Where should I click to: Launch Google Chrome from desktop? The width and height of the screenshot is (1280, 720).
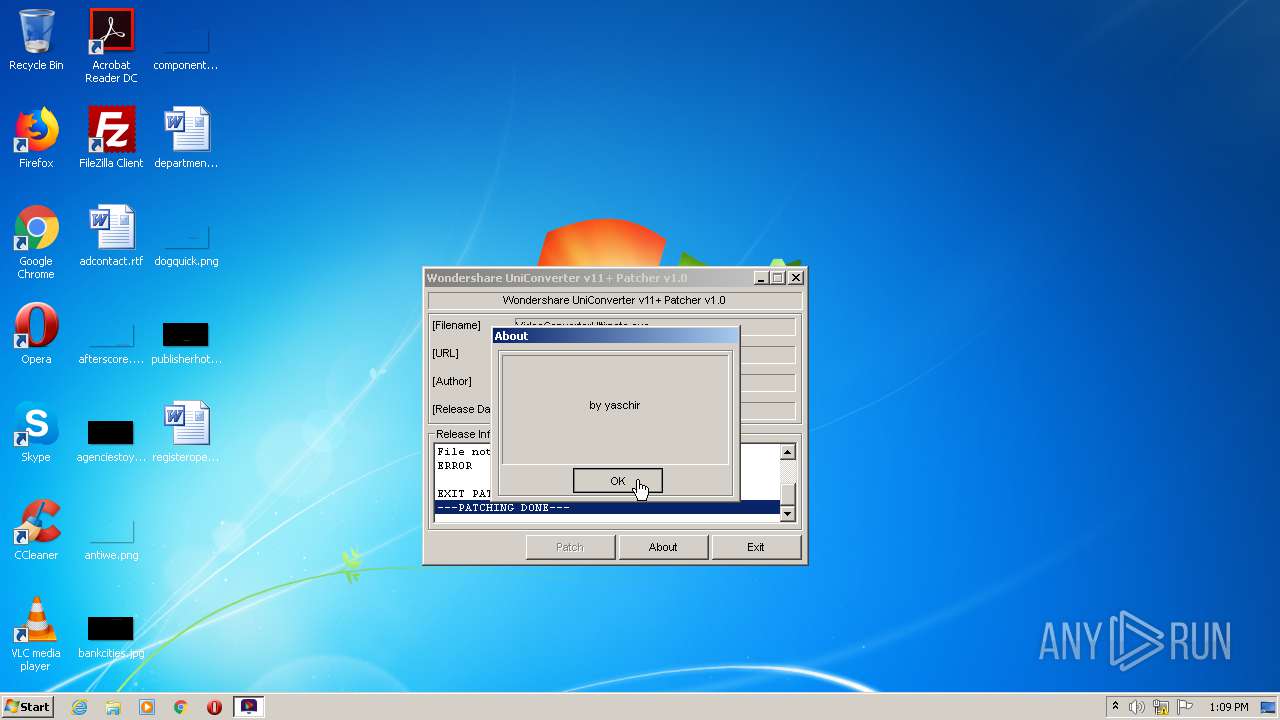pyautogui.click(x=36, y=242)
